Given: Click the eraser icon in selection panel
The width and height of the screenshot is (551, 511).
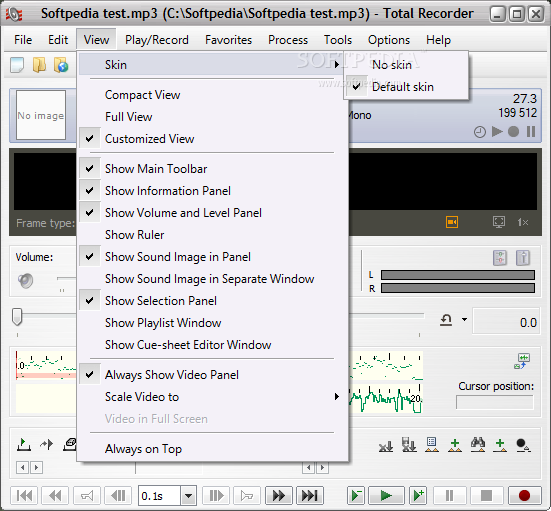Looking at the screenshot, I should point(70,445).
